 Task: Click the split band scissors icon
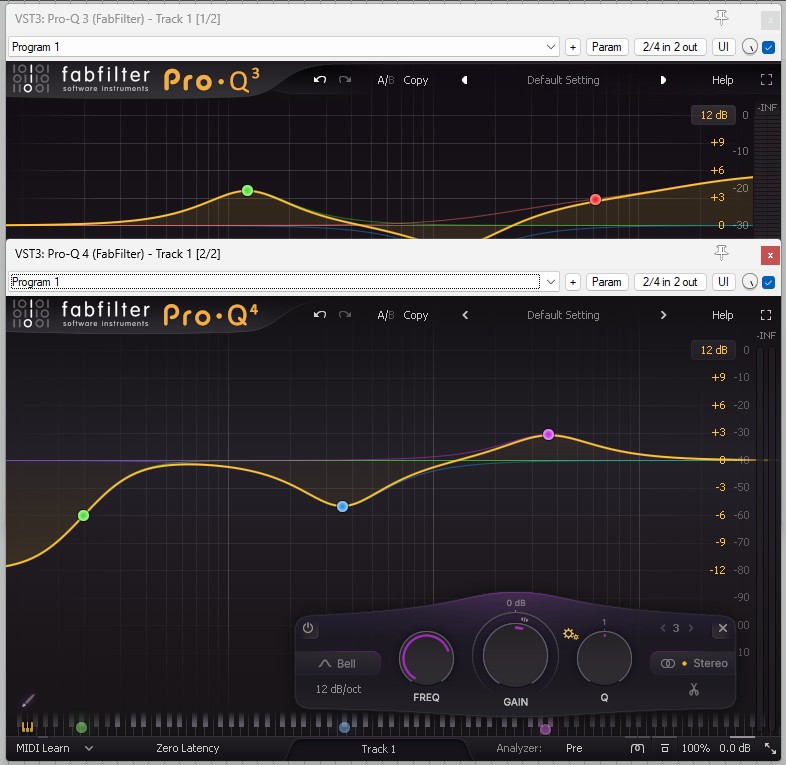pyautogui.click(x=694, y=689)
